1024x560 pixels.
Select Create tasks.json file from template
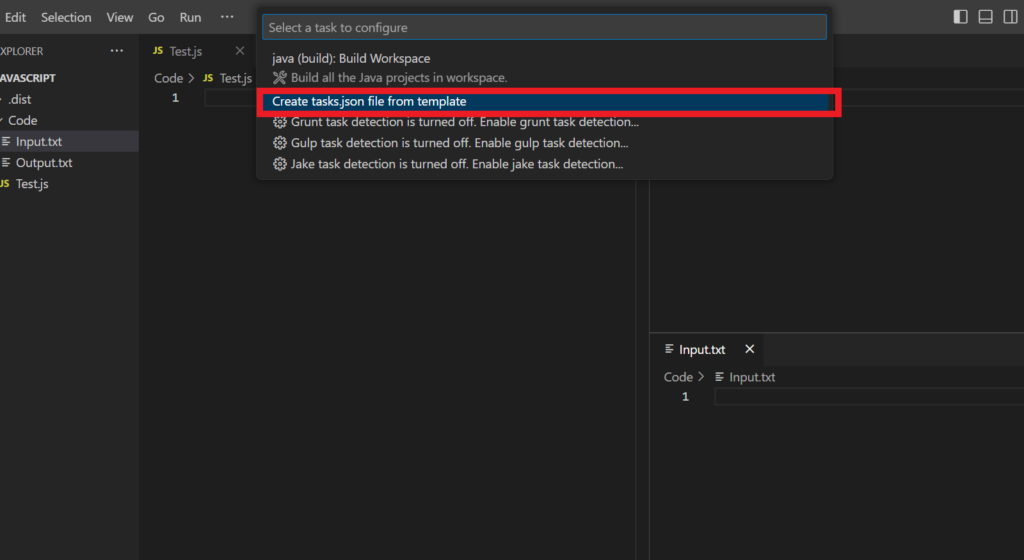[369, 101]
